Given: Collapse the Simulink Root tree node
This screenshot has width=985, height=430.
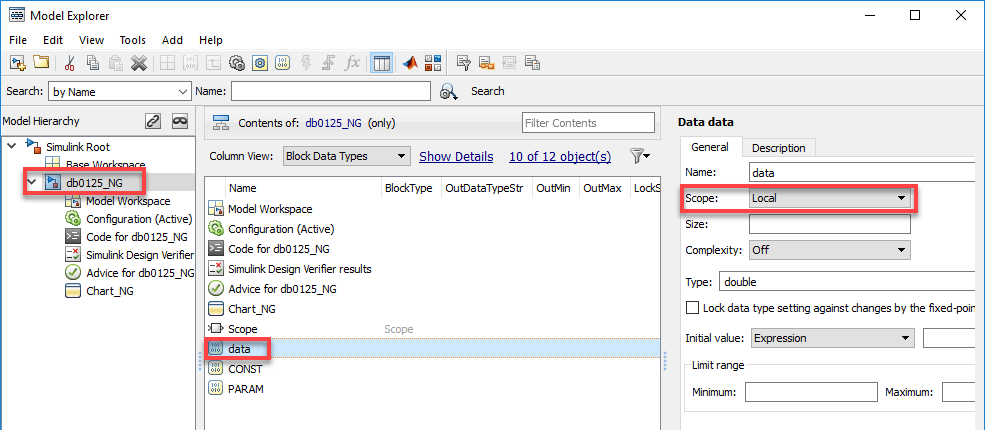Looking at the screenshot, I should point(12,146).
